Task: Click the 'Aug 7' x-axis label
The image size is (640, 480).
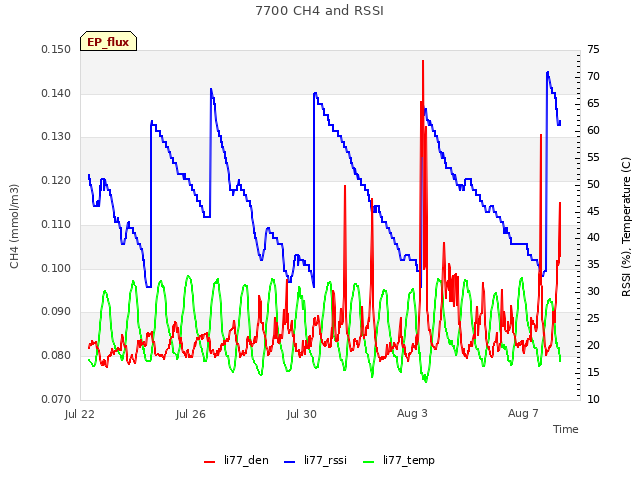Action: pos(523,413)
